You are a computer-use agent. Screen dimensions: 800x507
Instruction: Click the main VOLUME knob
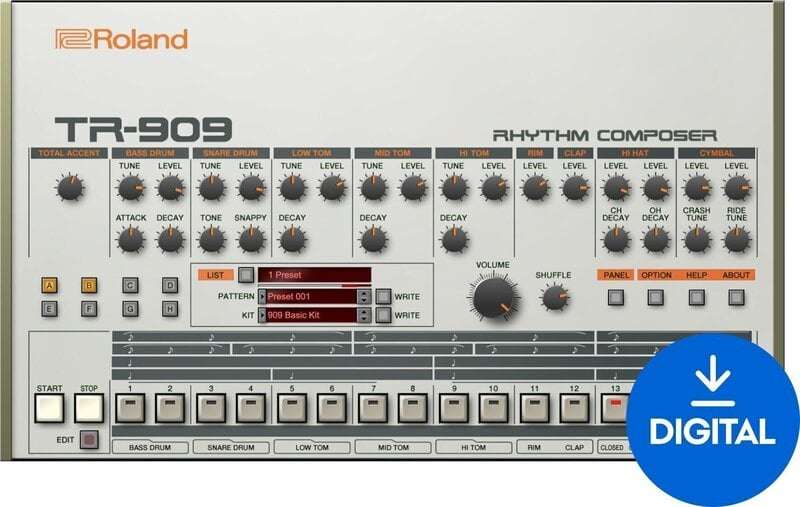point(493,297)
